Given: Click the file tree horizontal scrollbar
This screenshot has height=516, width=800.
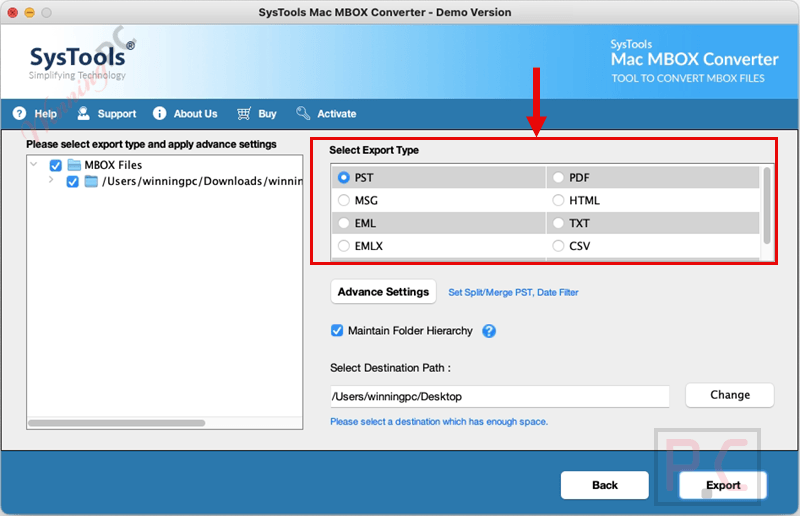Looking at the screenshot, I should pos(117,423).
